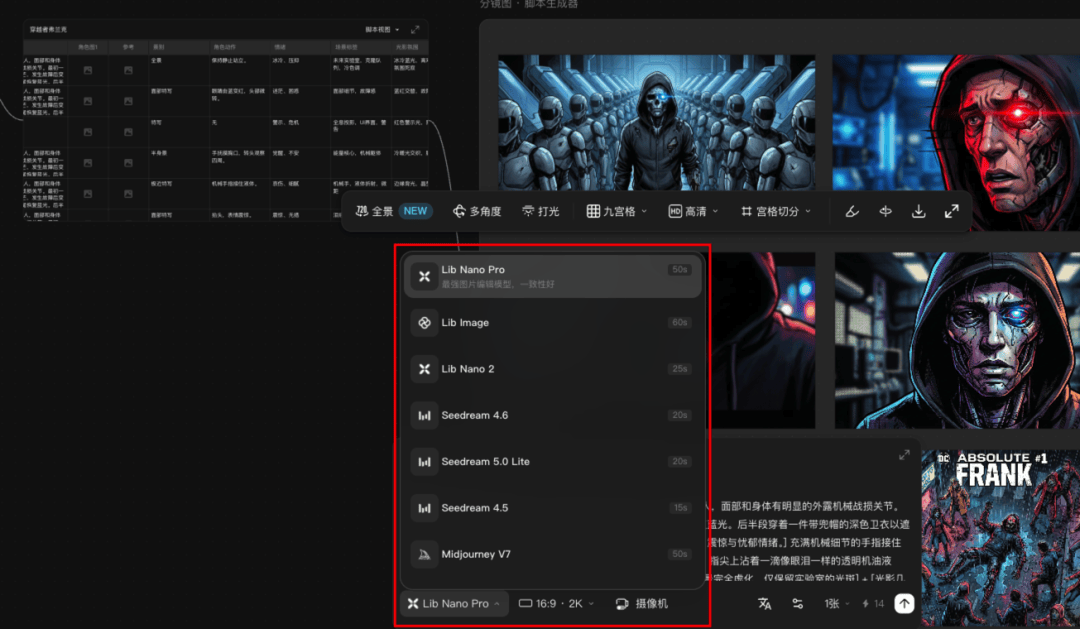Open the 九宫格 grid dropdown
This screenshot has height=629, width=1080.
616,212
